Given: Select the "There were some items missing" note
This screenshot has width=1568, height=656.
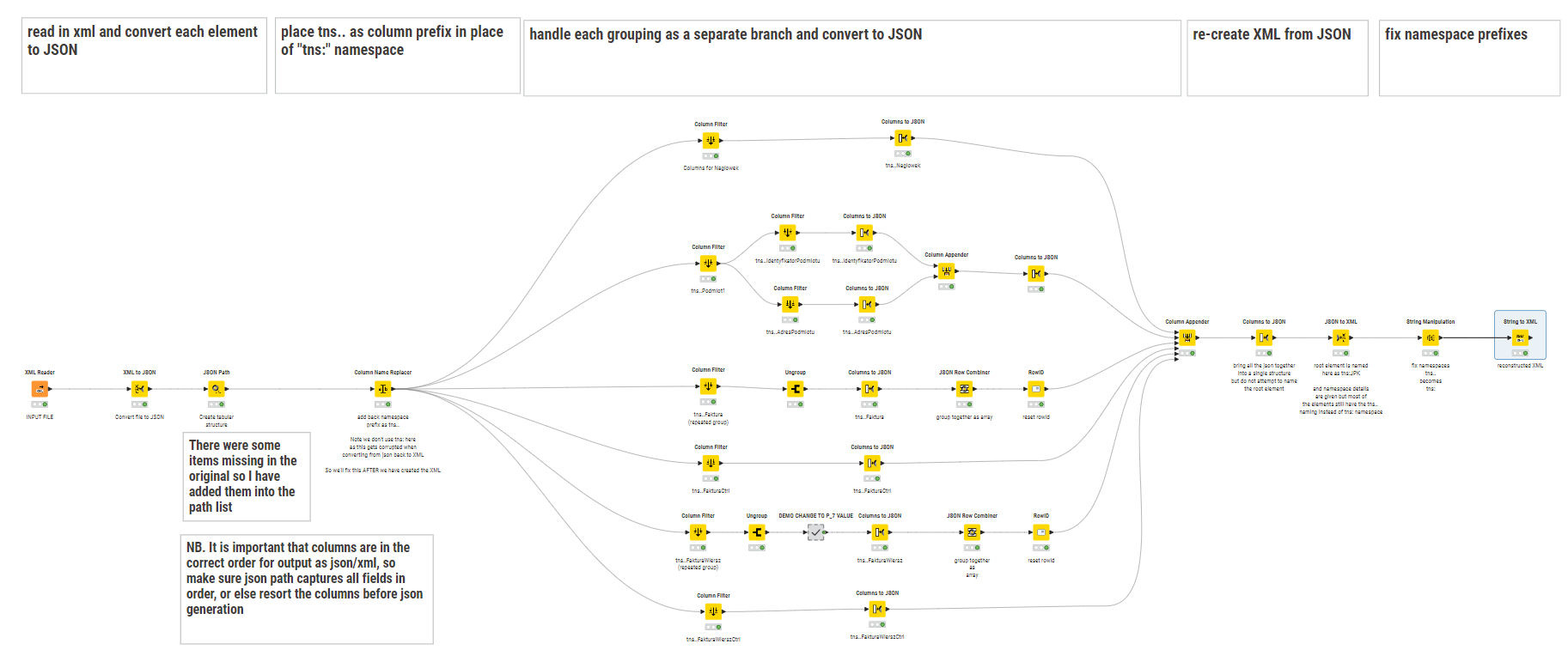Looking at the screenshot, I should pyautogui.click(x=247, y=477).
